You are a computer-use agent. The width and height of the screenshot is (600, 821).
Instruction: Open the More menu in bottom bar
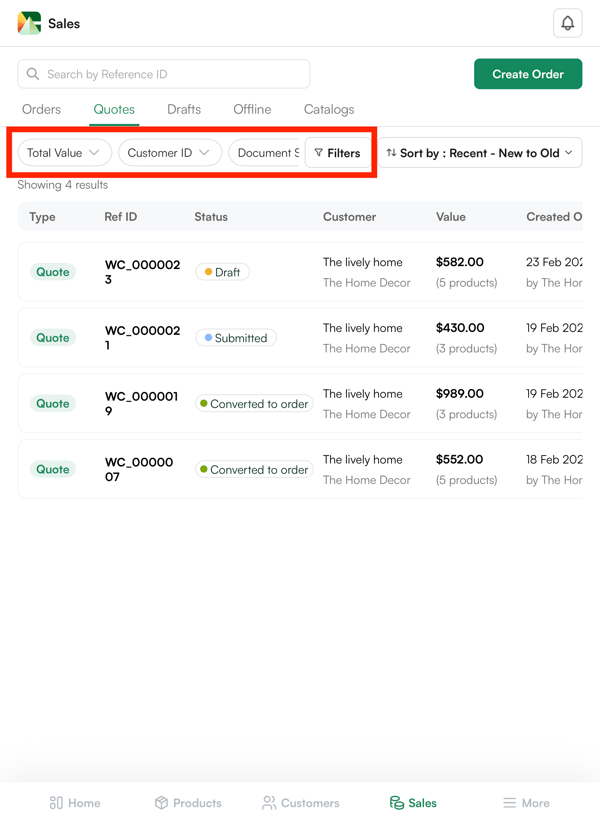526,802
